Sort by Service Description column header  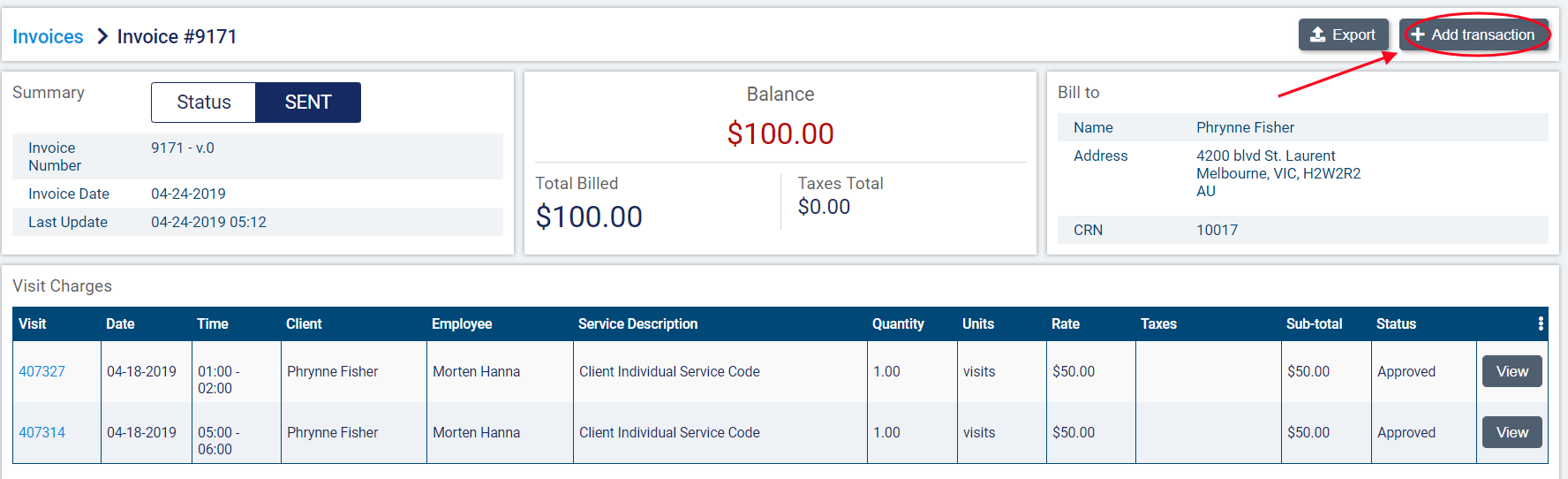(x=637, y=323)
